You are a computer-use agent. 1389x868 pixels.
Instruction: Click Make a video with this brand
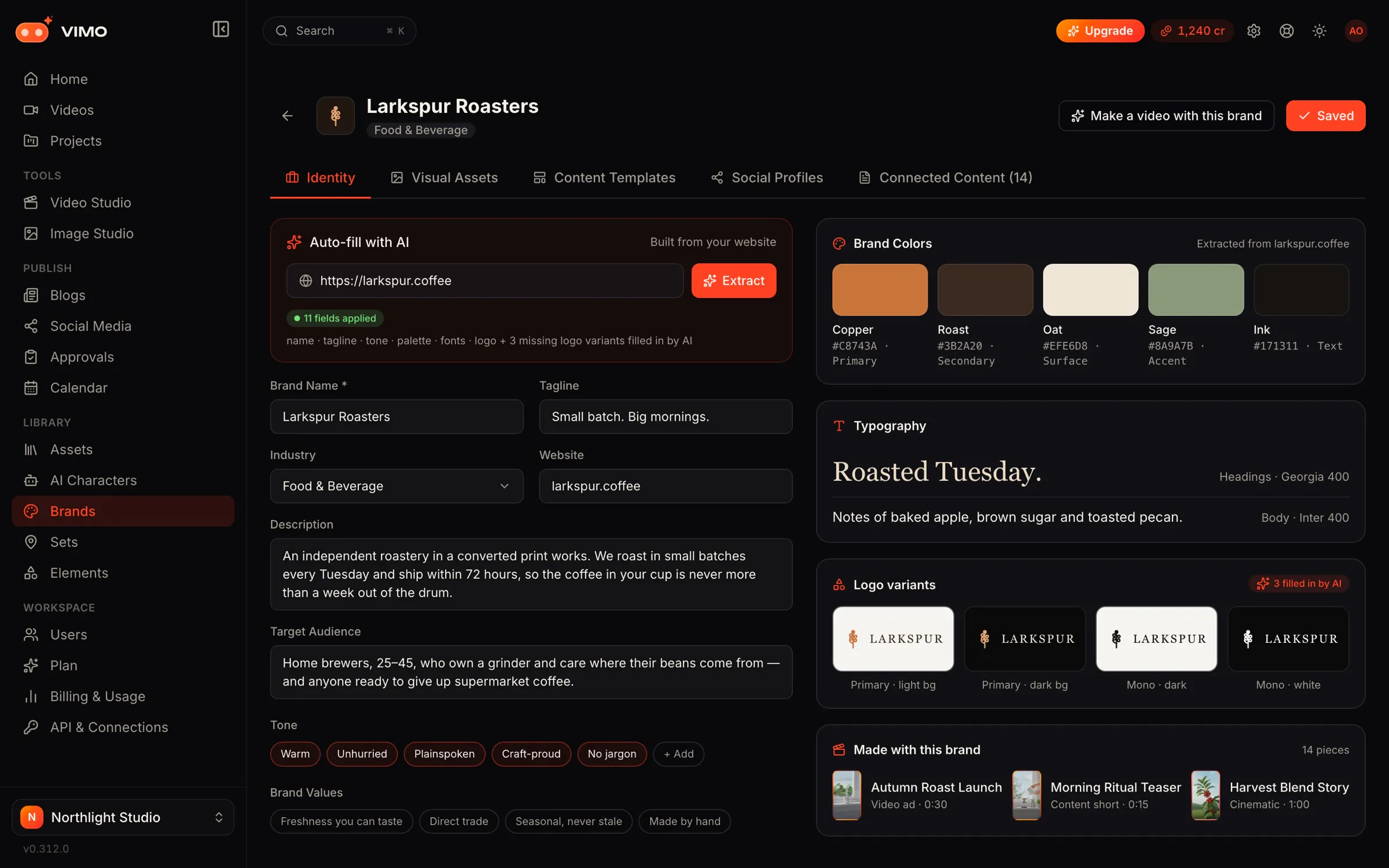1166,116
